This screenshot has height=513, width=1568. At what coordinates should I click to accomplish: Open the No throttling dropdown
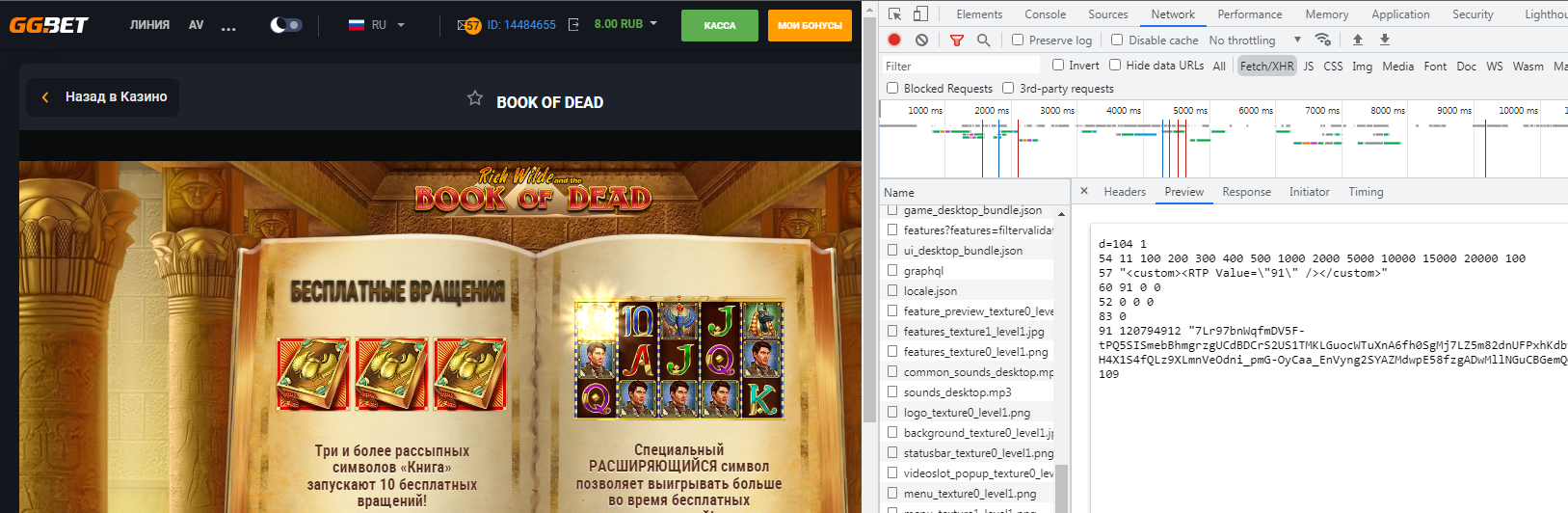(x=1254, y=40)
